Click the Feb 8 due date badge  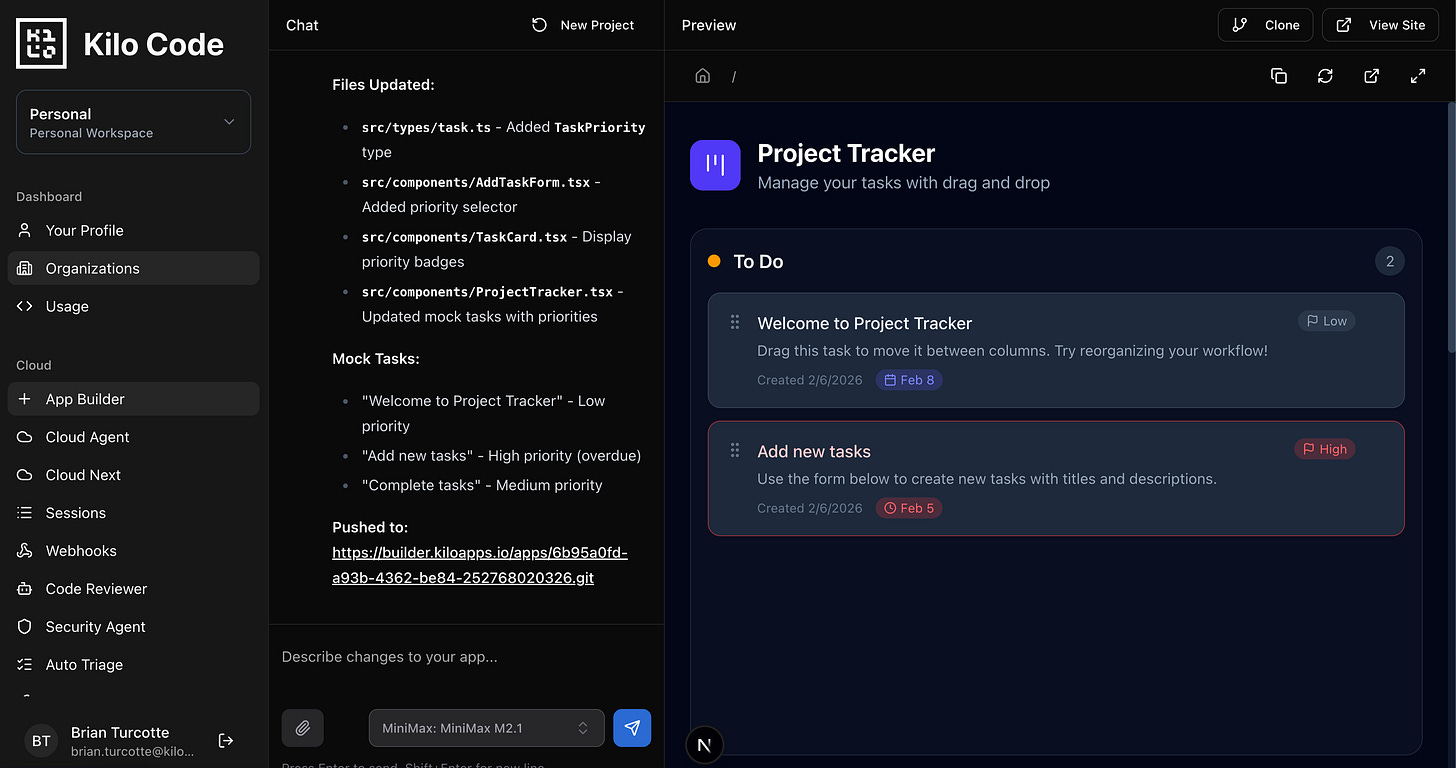click(909, 380)
